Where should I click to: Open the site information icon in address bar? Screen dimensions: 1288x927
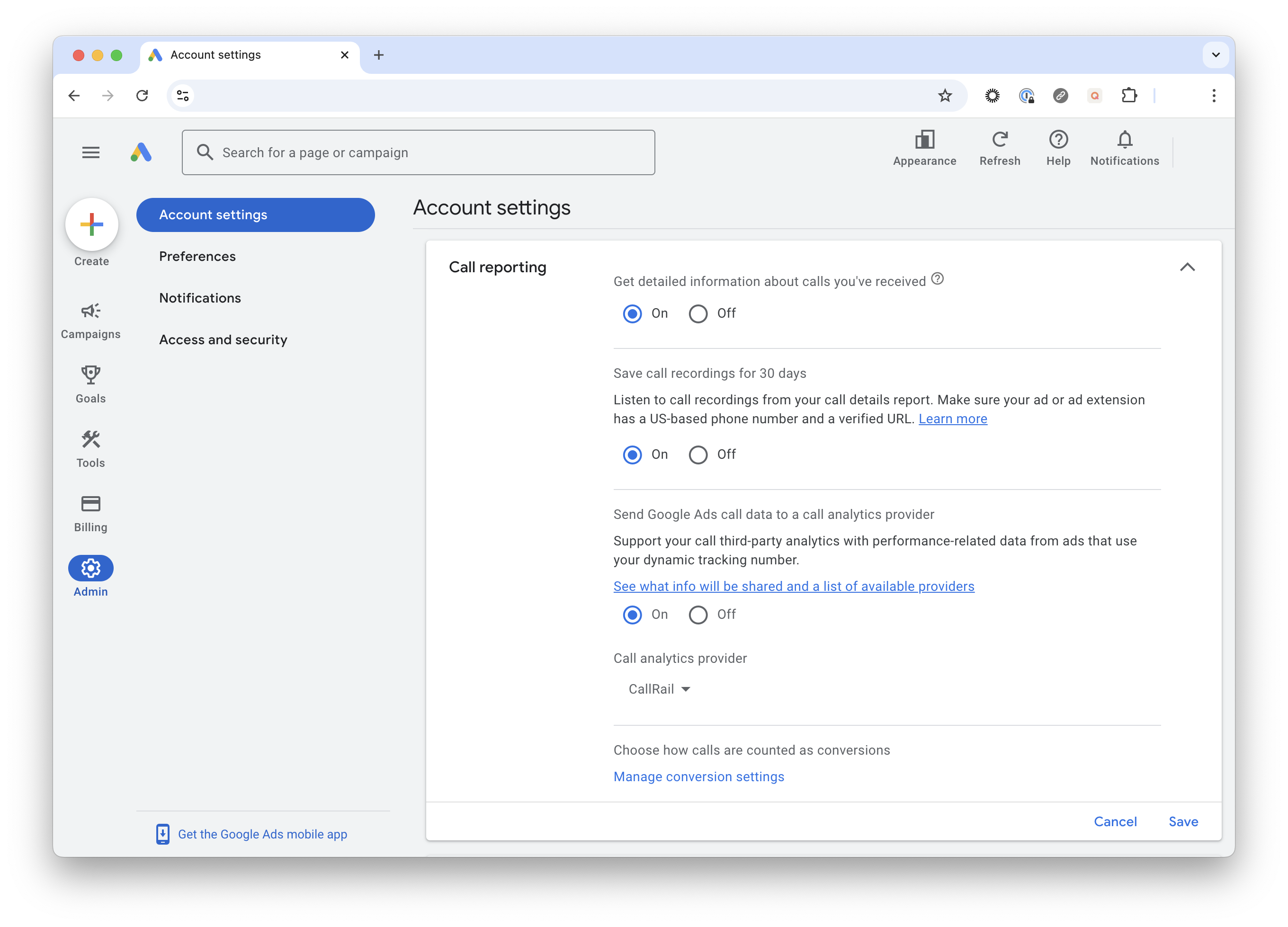[x=183, y=95]
